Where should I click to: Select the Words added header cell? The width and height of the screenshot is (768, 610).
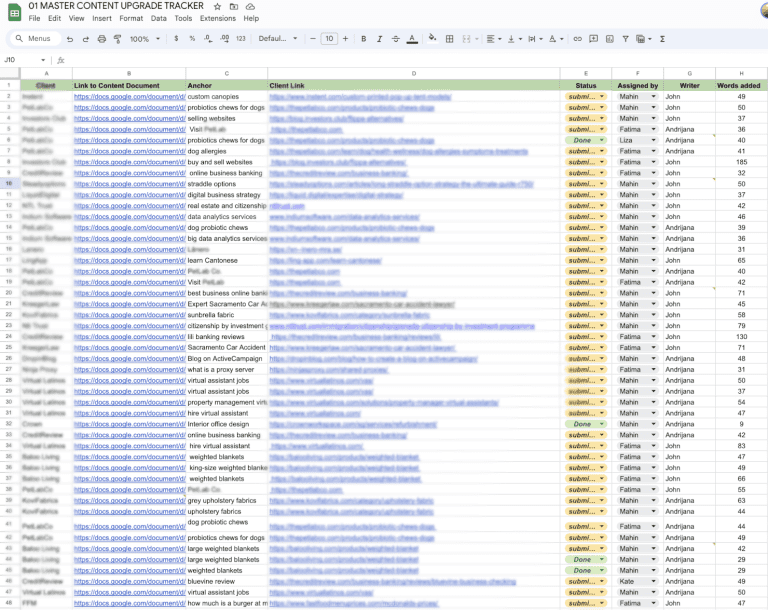coord(741,85)
